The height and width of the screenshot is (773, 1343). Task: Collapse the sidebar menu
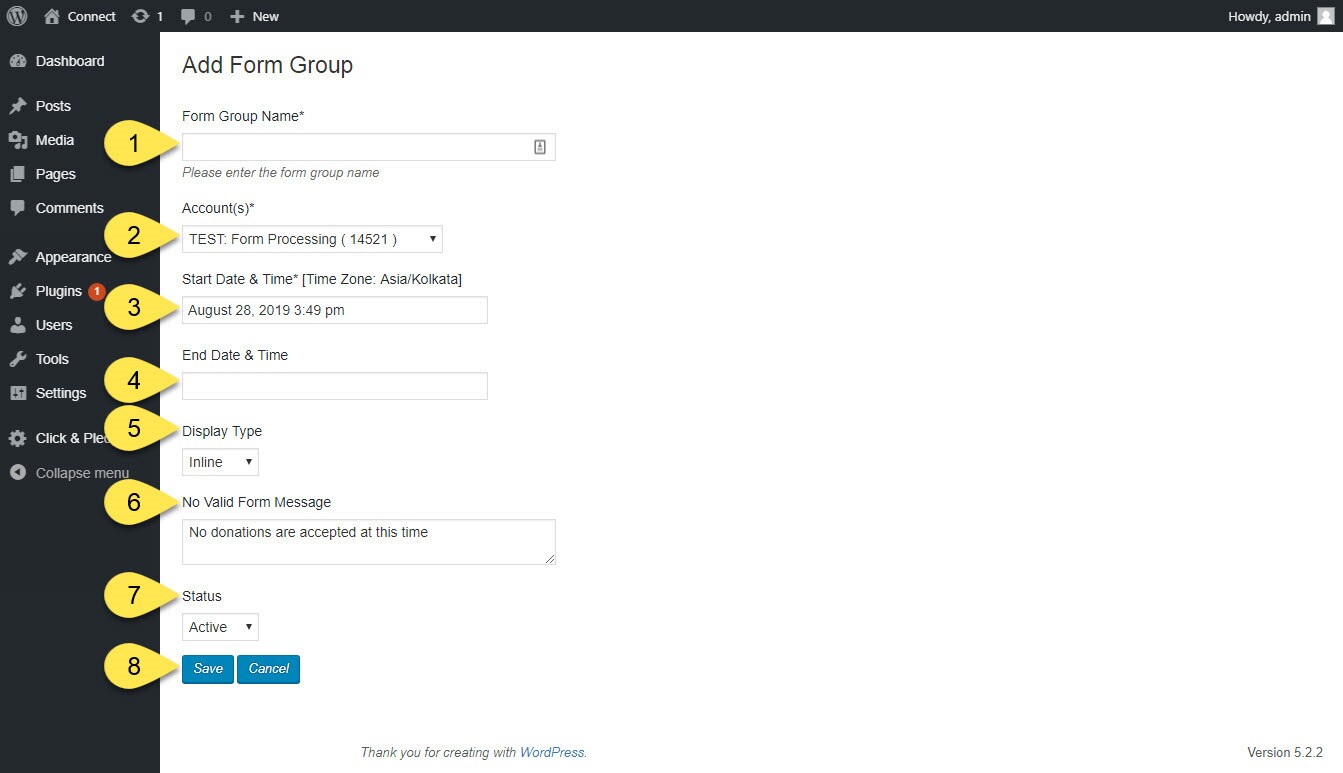coord(80,473)
